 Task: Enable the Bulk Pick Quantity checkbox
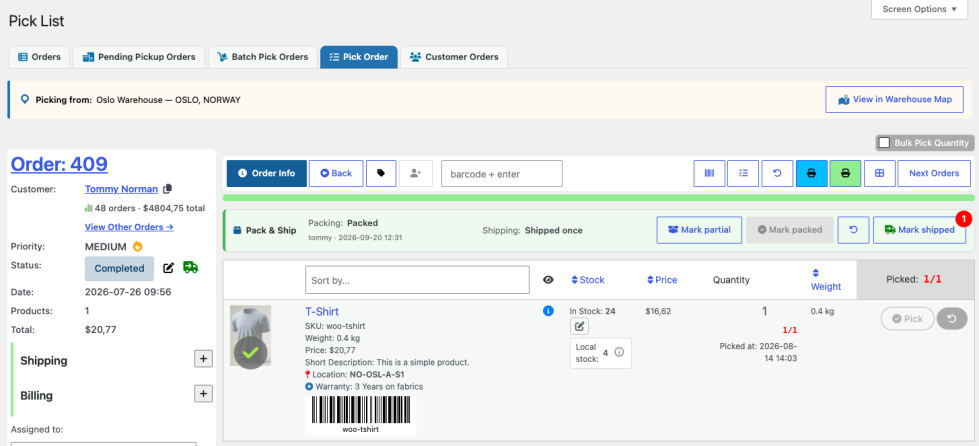pos(884,142)
